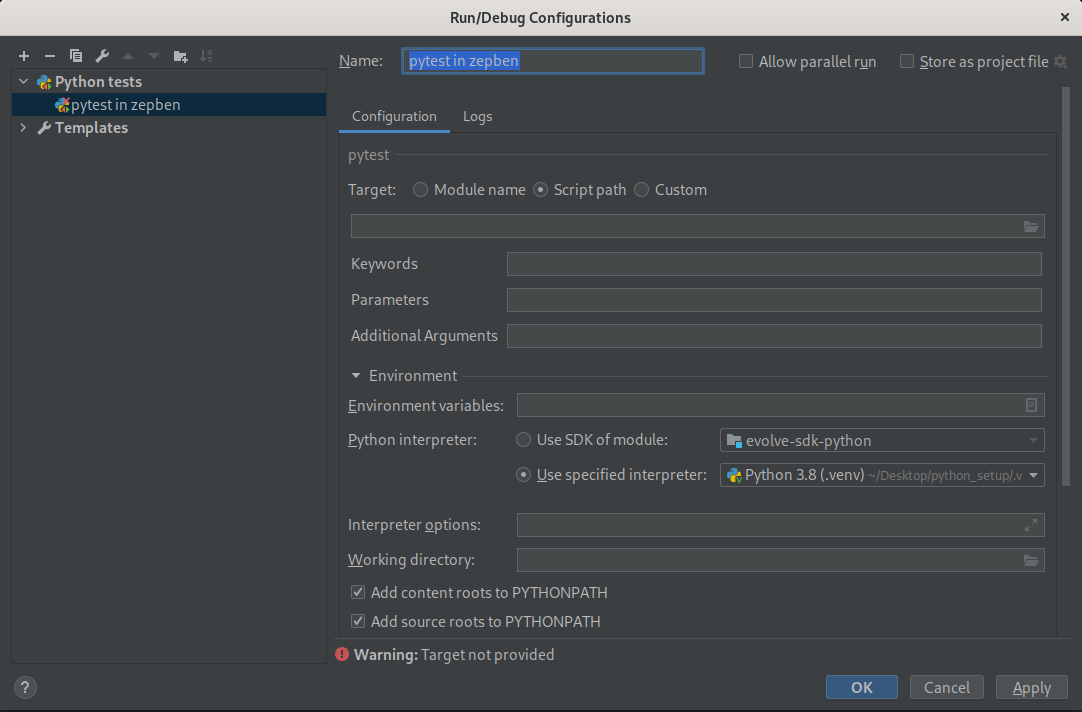The height and width of the screenshot is (712, 1082).
Task: Open the specified interpreter Python 3.8 dropdown
Action: 1033,475
